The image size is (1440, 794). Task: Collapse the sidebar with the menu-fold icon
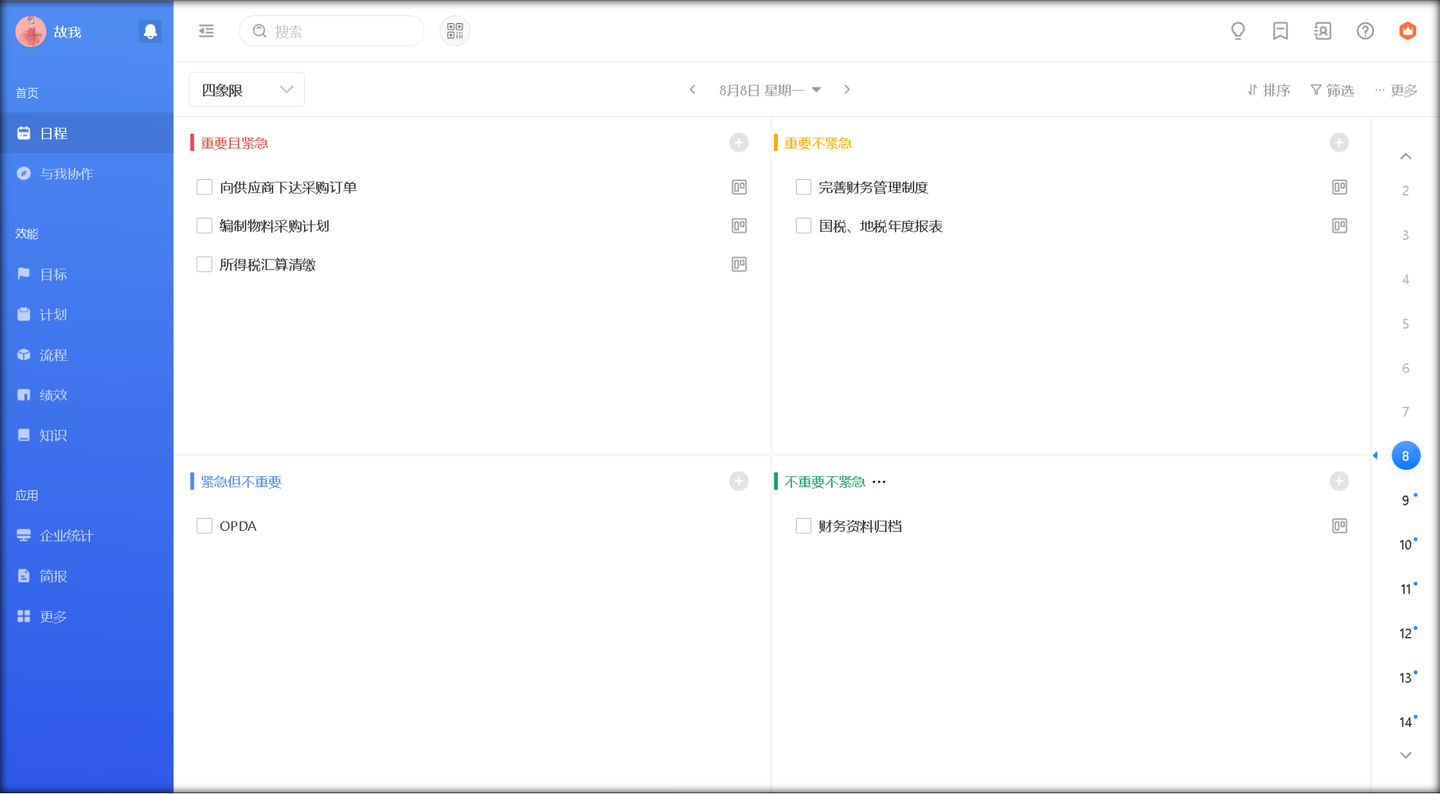[206, 32]
